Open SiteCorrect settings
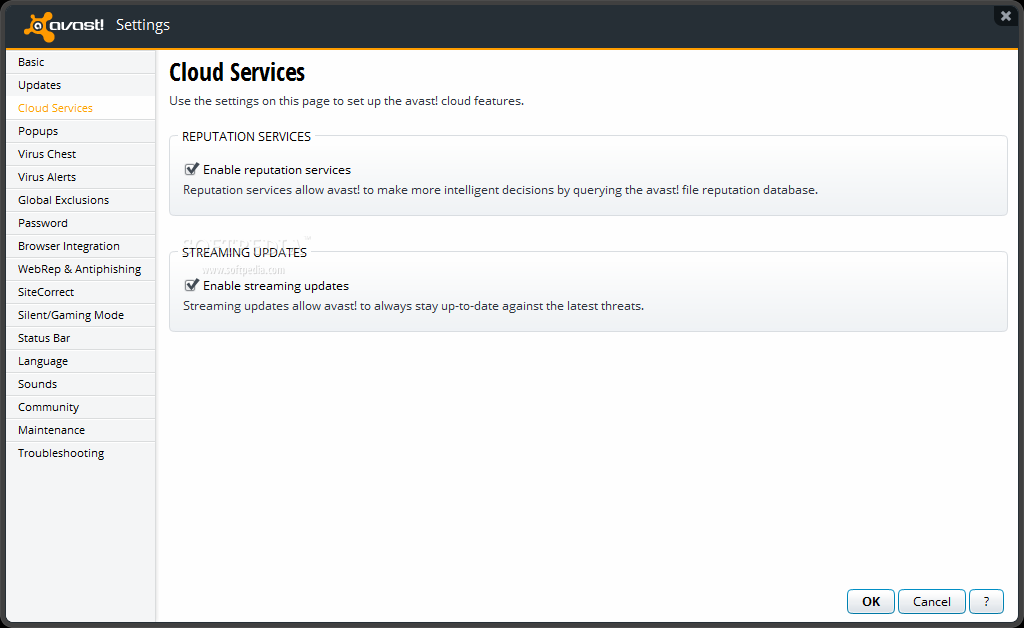Screen dimensions: 1024x628 [x=81, y=292]
